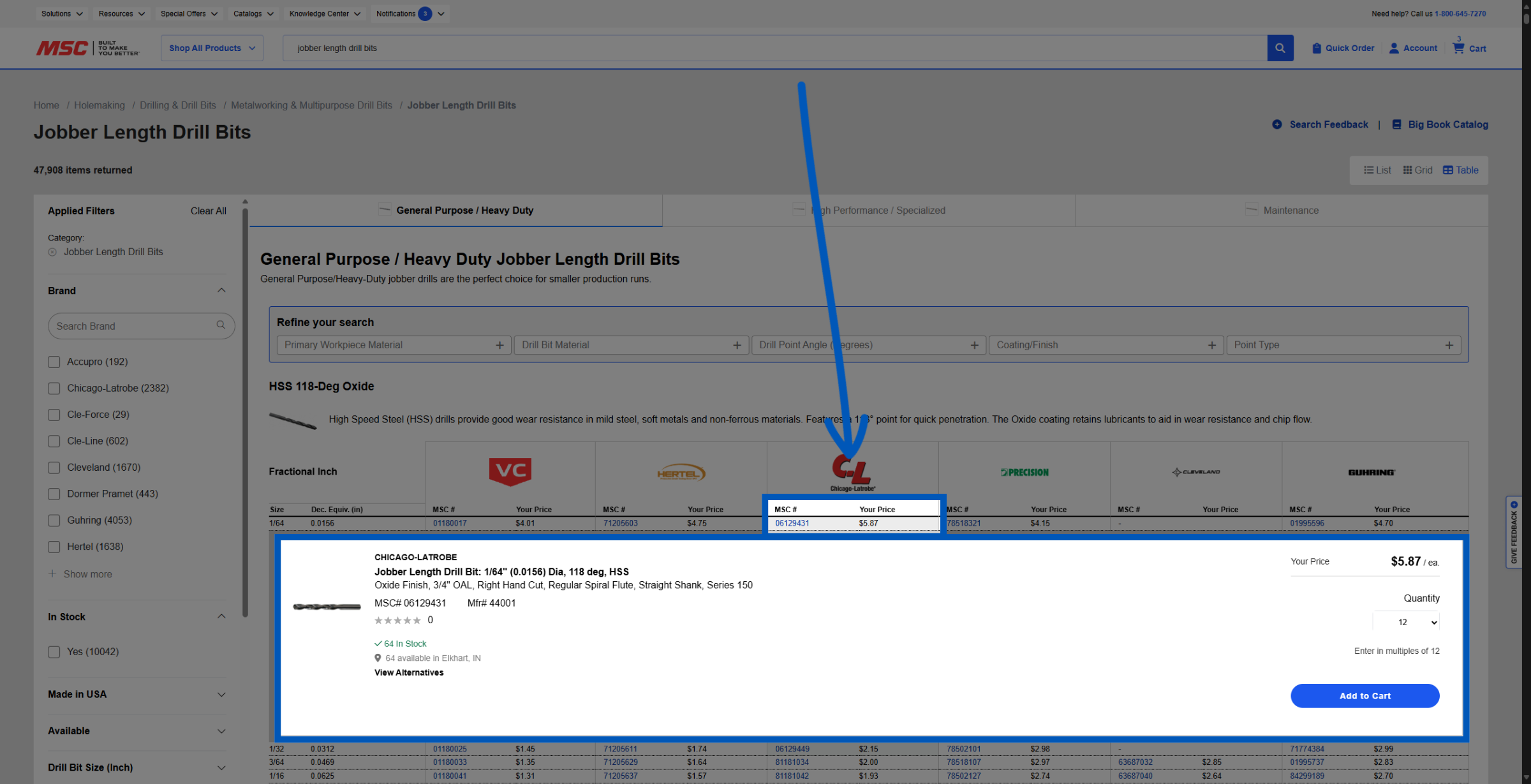This screenshot has width=1531, height=784.
Task: Click the Chicago-Latrobe drill bit product image
Action: click(327, 607)
